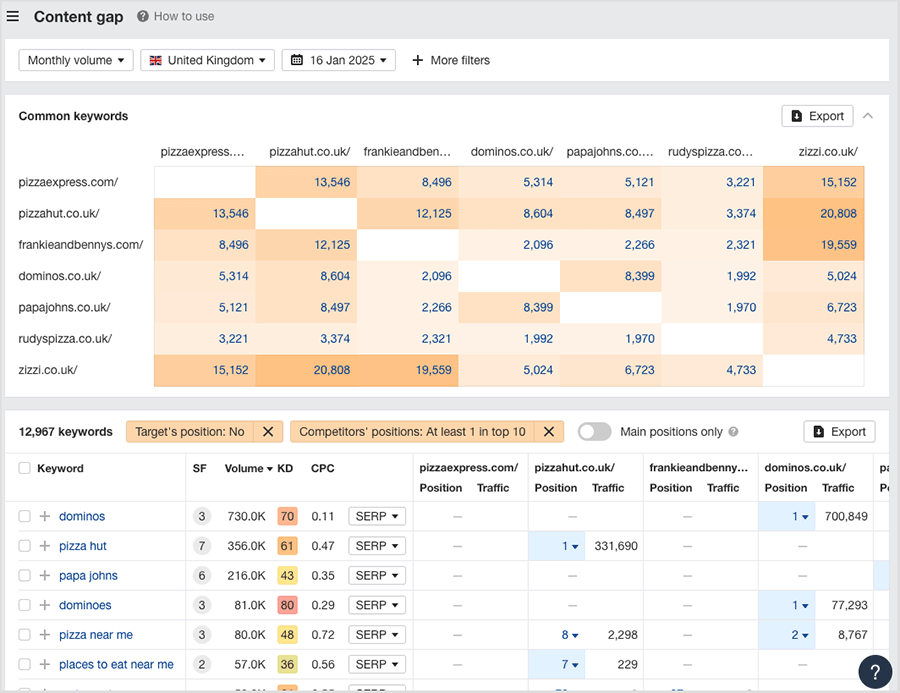Click More filters button

coord(451,60)
